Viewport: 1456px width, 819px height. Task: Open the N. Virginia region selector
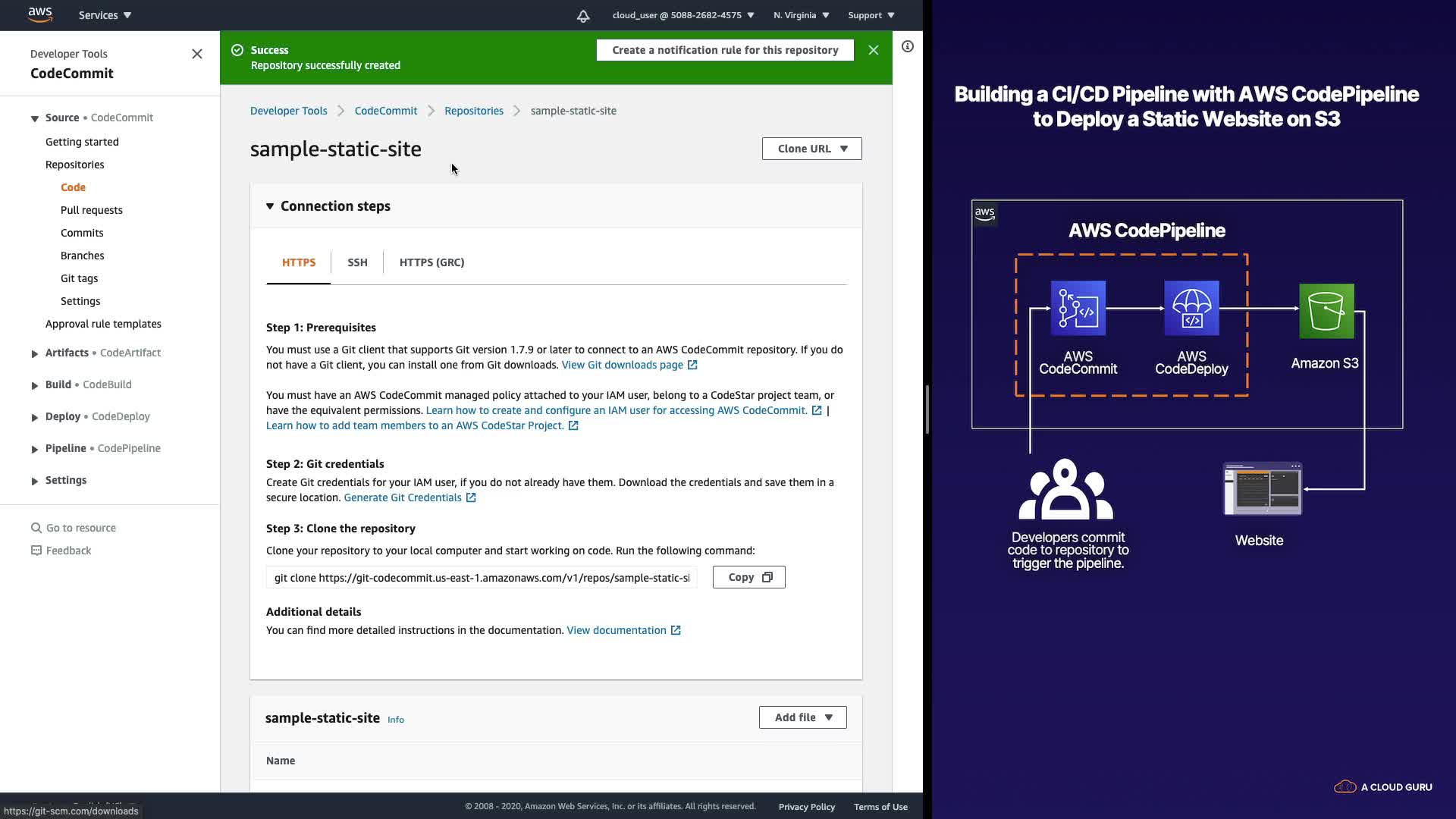[x=801, y=15]
